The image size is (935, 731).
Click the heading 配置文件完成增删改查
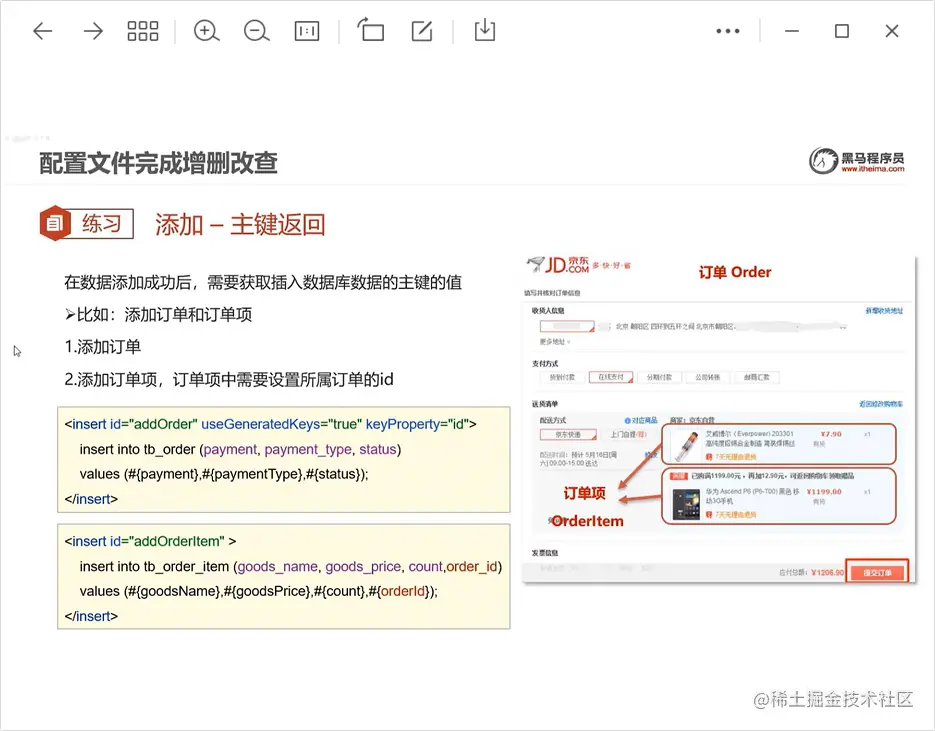(x=158, y=163)
